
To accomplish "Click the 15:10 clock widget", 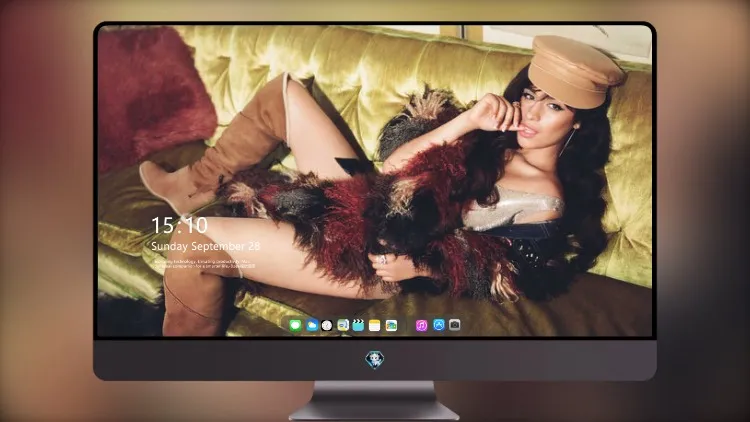I will point(179,225).
